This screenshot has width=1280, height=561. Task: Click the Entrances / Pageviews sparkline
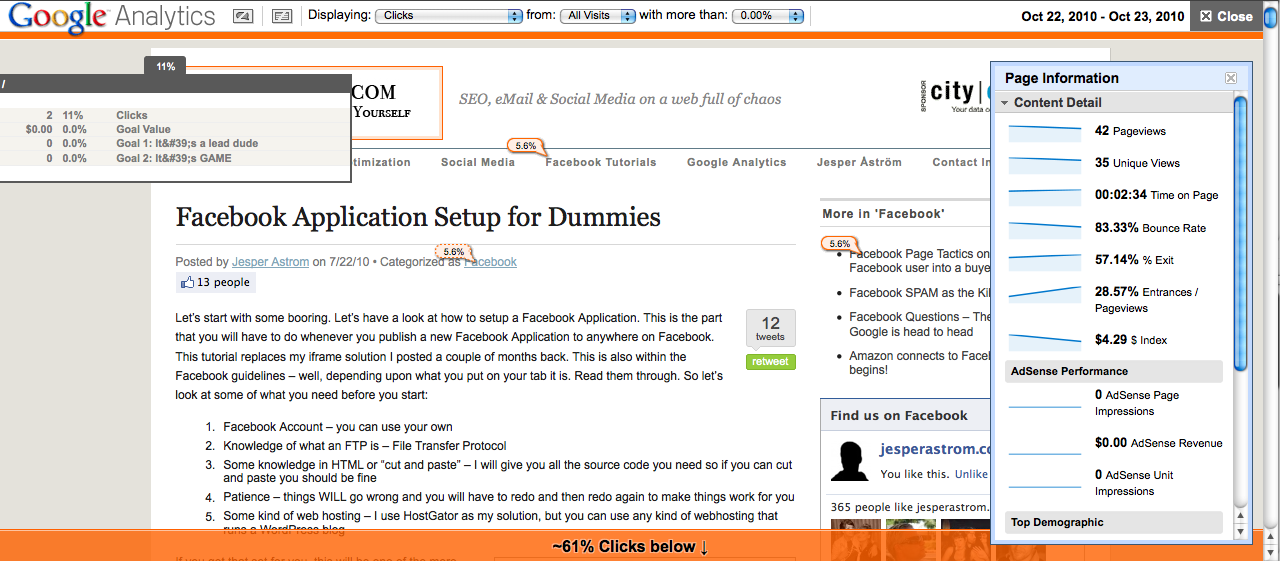[1045, 293]
